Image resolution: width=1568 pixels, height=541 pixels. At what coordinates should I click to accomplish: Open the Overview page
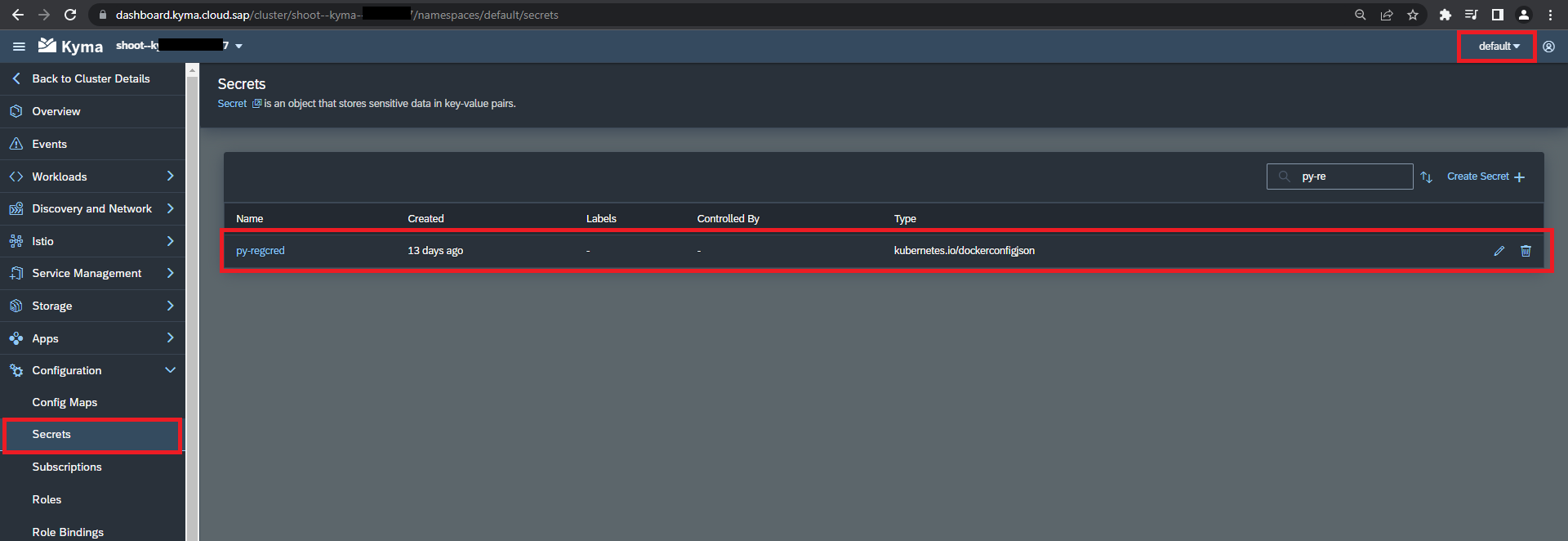tap(56, 111)
